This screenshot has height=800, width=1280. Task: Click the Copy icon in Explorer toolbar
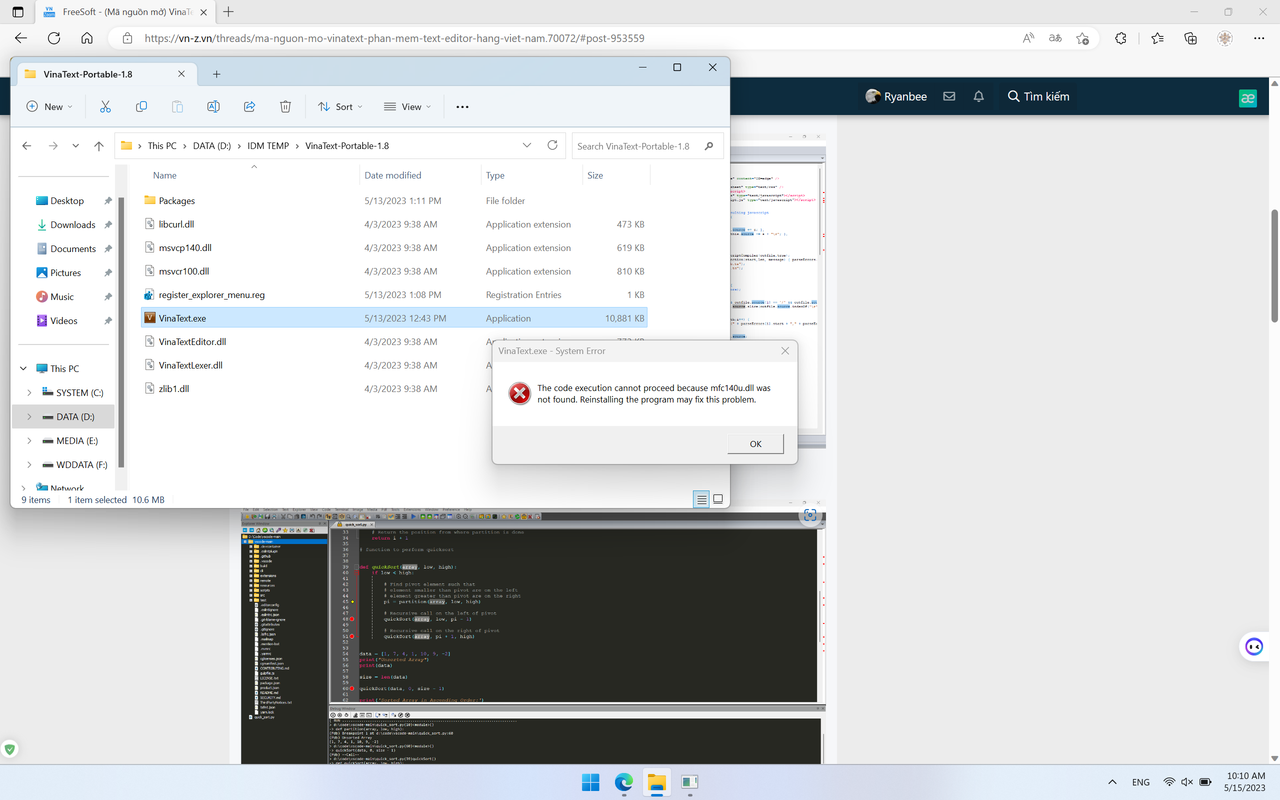pos(141,107)
